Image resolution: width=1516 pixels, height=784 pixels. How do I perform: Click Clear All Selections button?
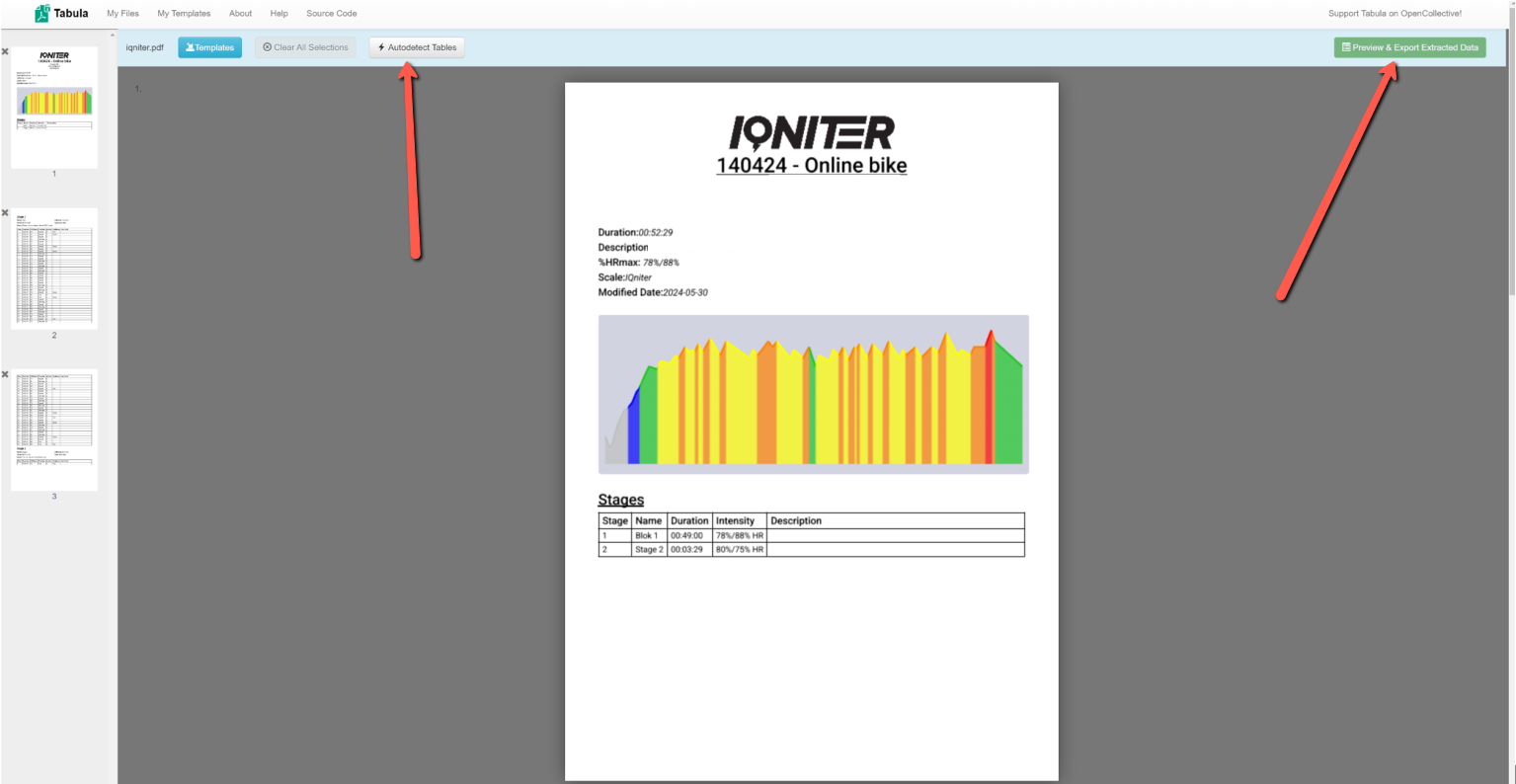(x=305, y=47)
